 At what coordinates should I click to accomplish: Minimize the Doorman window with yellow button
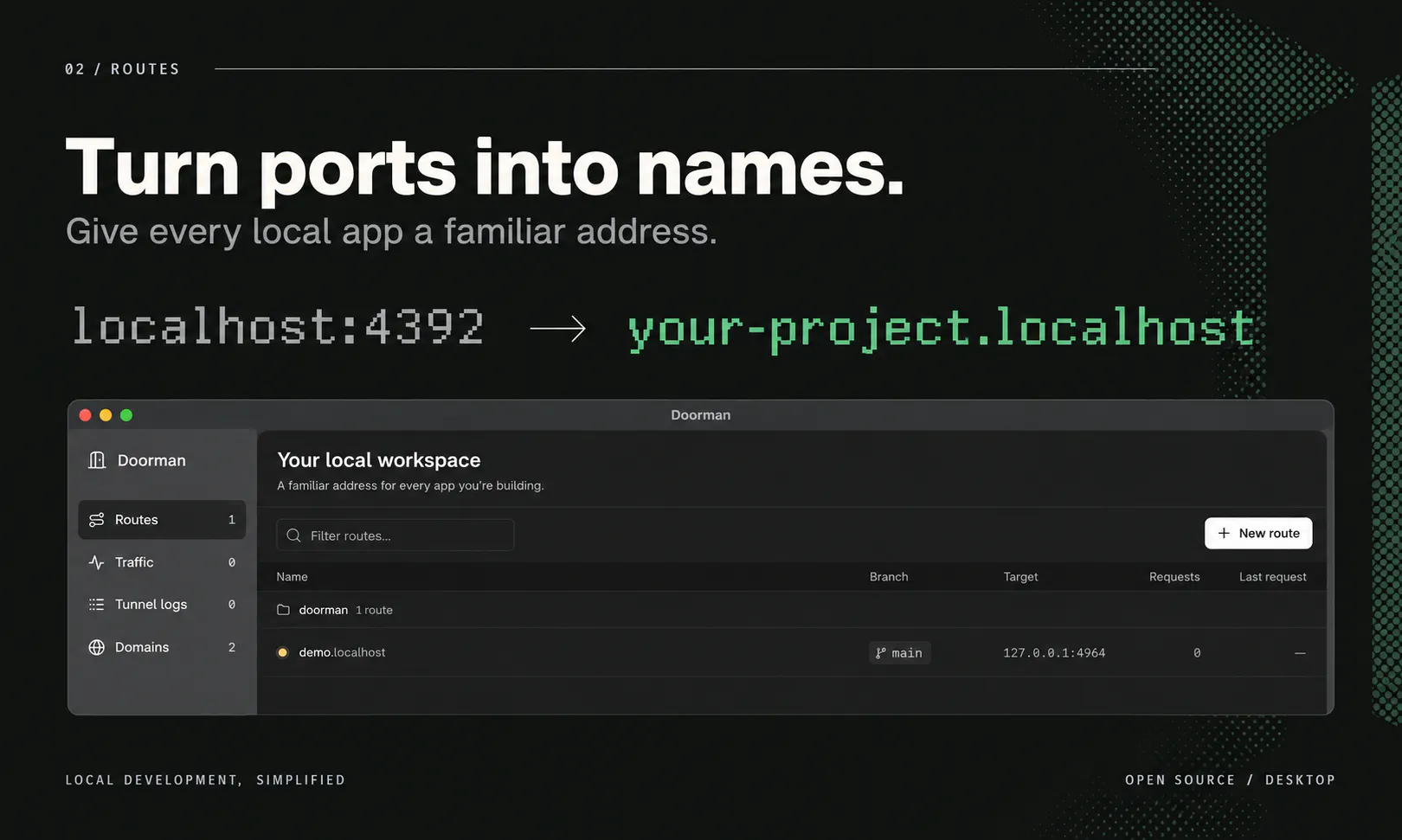click(x=106, y=415)
